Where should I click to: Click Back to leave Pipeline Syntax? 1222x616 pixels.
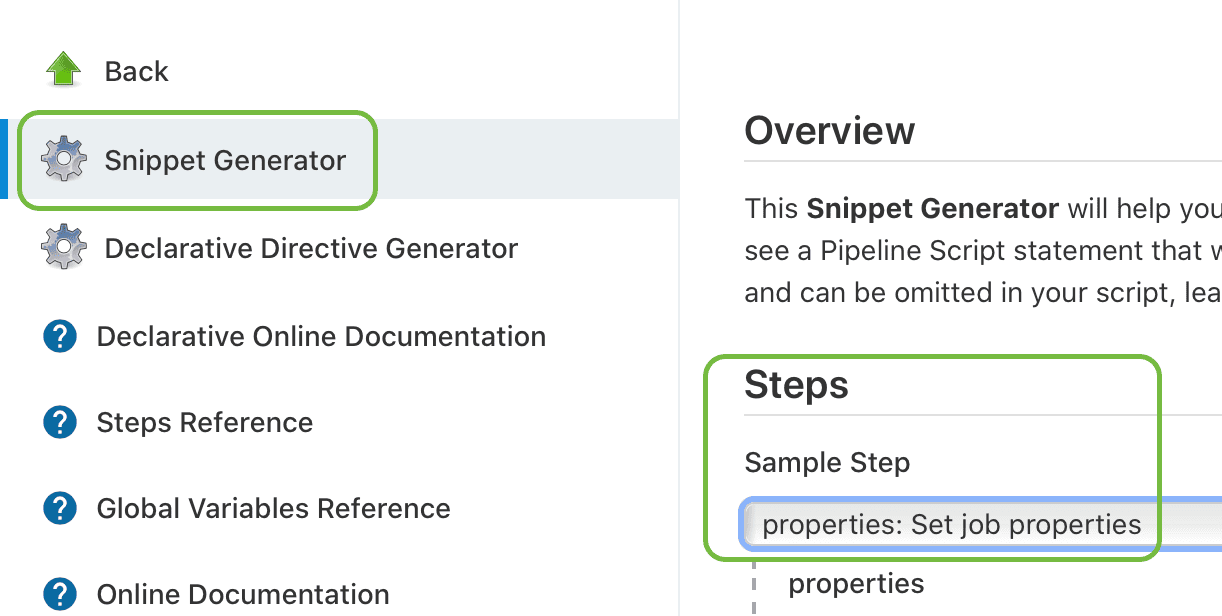[136, 70]
